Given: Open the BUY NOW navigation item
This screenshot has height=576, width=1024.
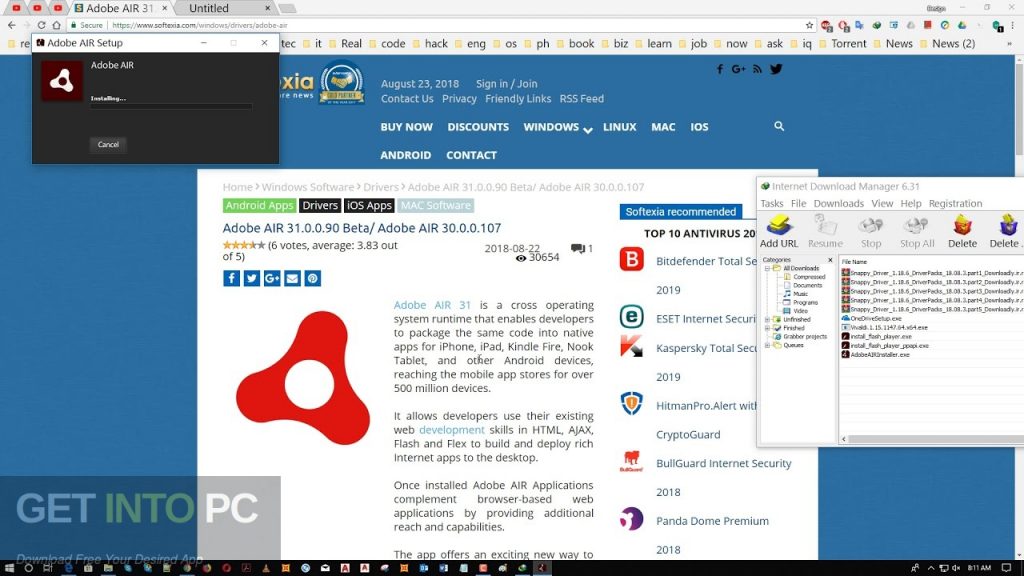Looking at the screenshot, I should pos(406,127).
